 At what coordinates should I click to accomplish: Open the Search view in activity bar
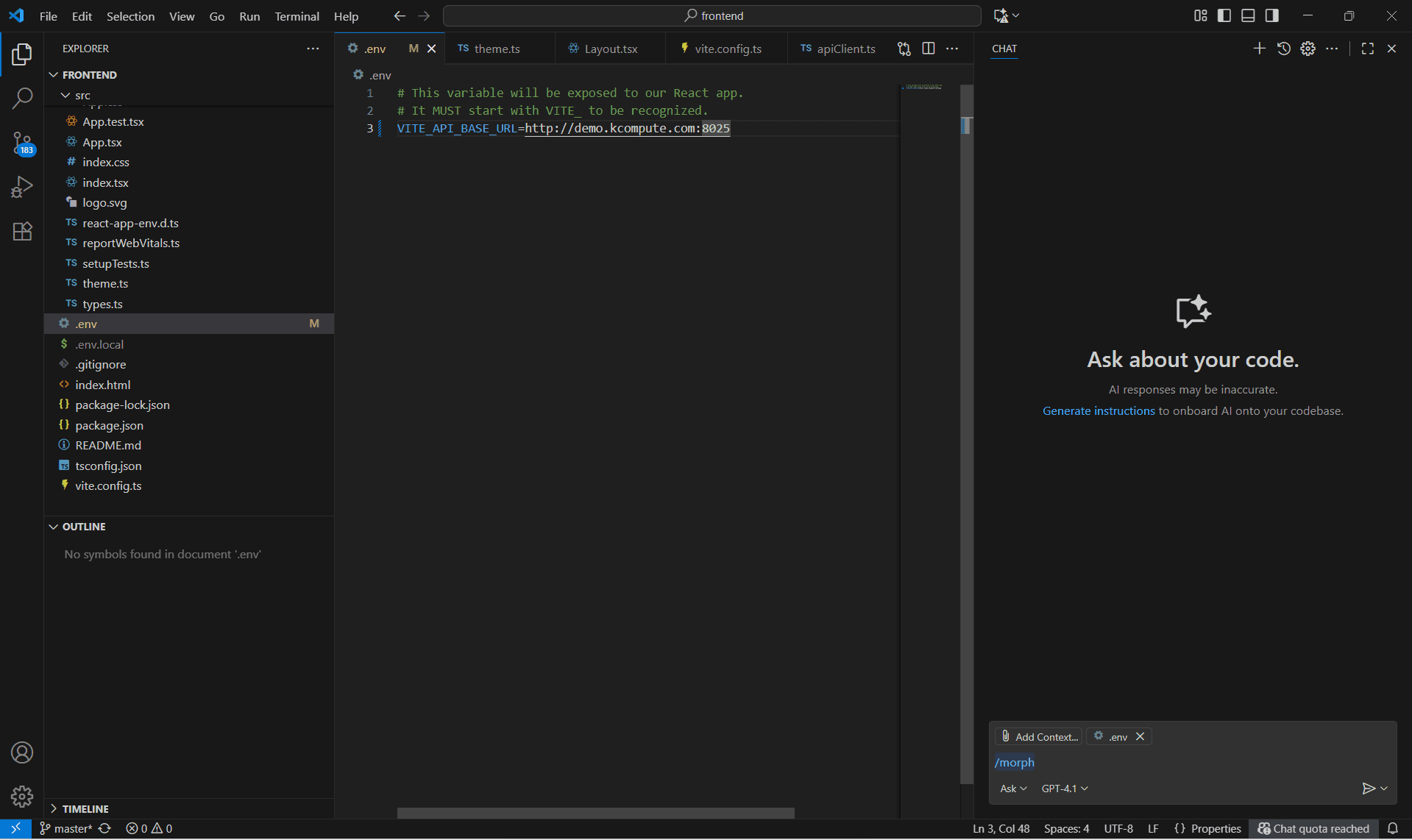(22, 98)
